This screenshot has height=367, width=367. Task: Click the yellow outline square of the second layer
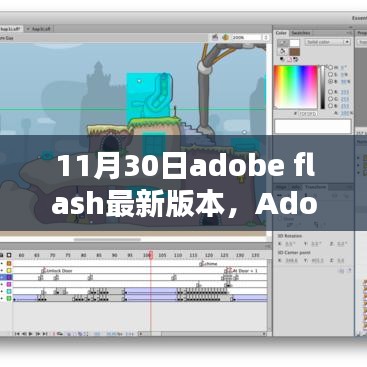click(9, 270)
